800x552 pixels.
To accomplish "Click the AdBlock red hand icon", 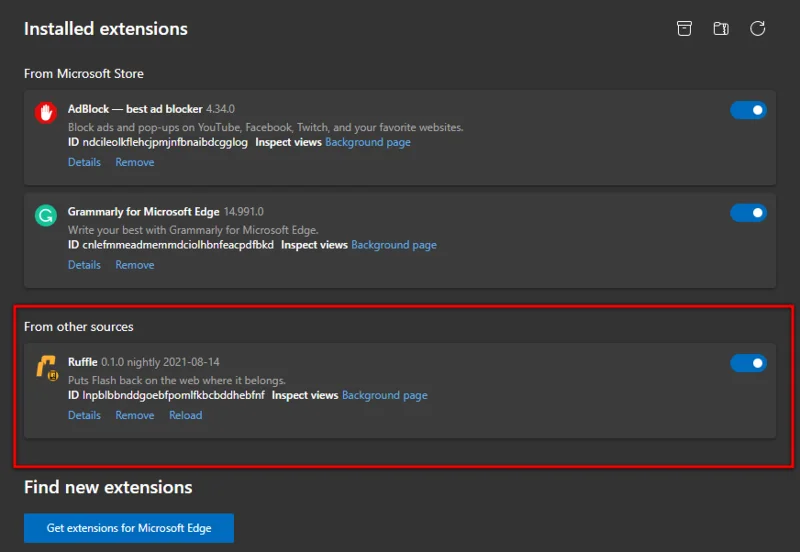I will [45, 113].
